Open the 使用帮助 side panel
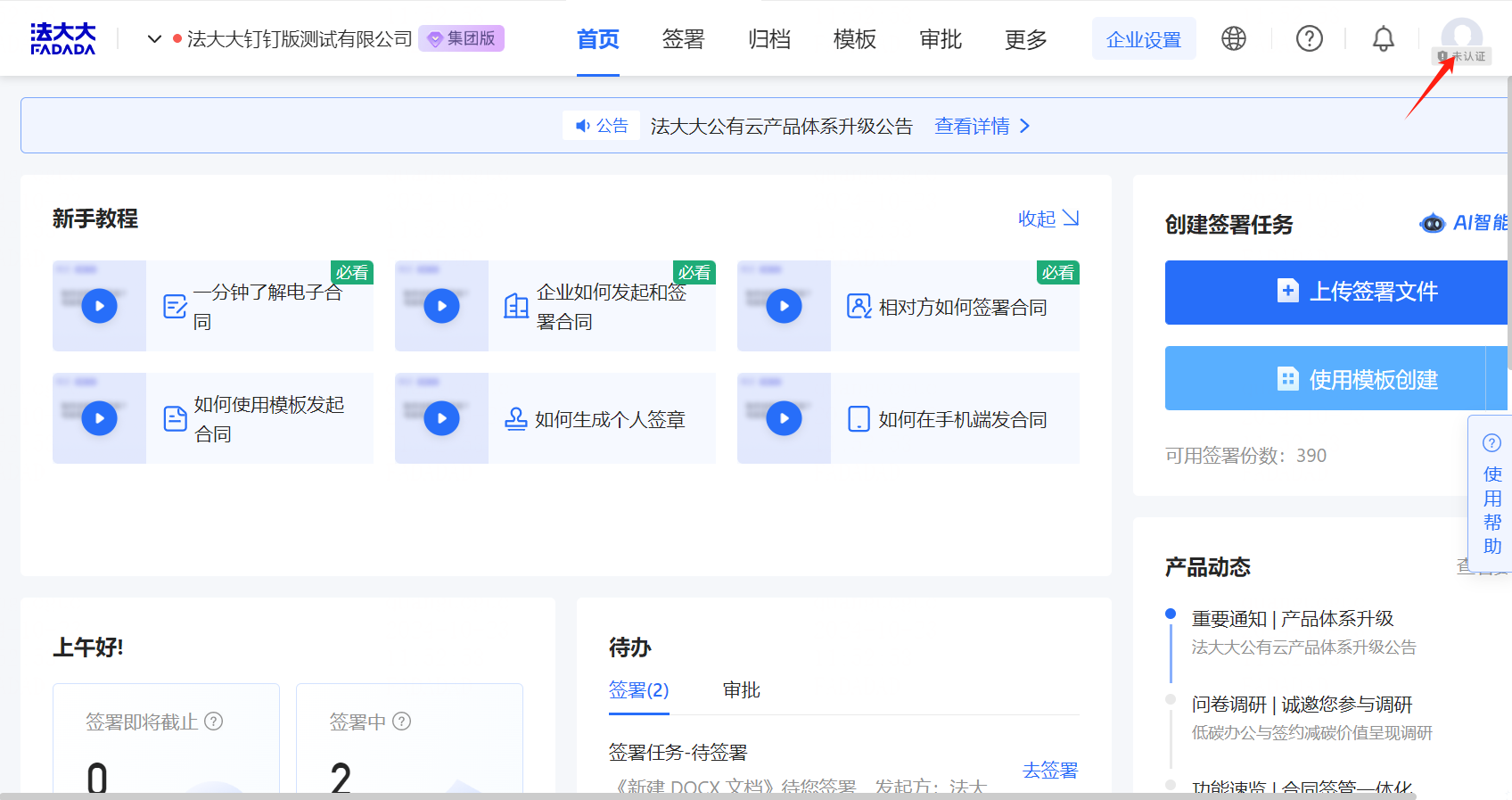Viewport: 1512px width, 800px height. (x=1491, y=495)
